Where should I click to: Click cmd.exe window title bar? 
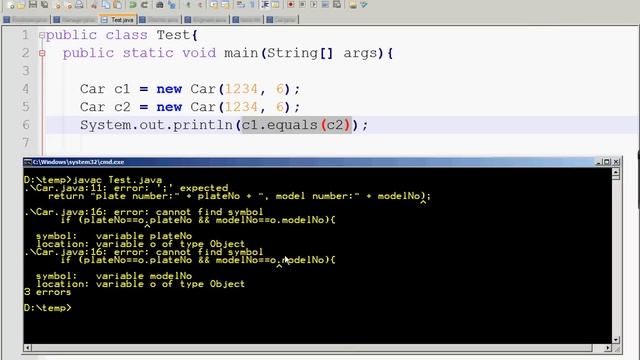click(x=322, y=162)
